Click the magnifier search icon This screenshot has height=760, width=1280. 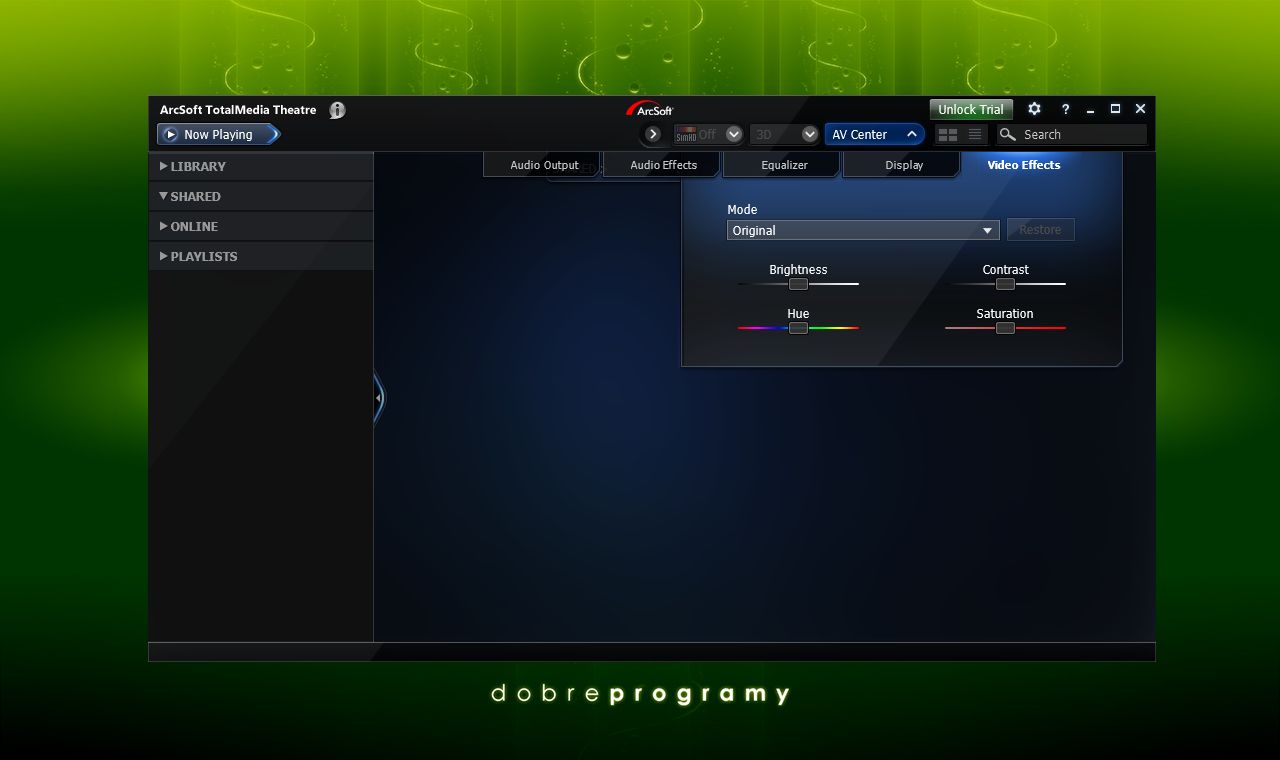(1008, 134)
